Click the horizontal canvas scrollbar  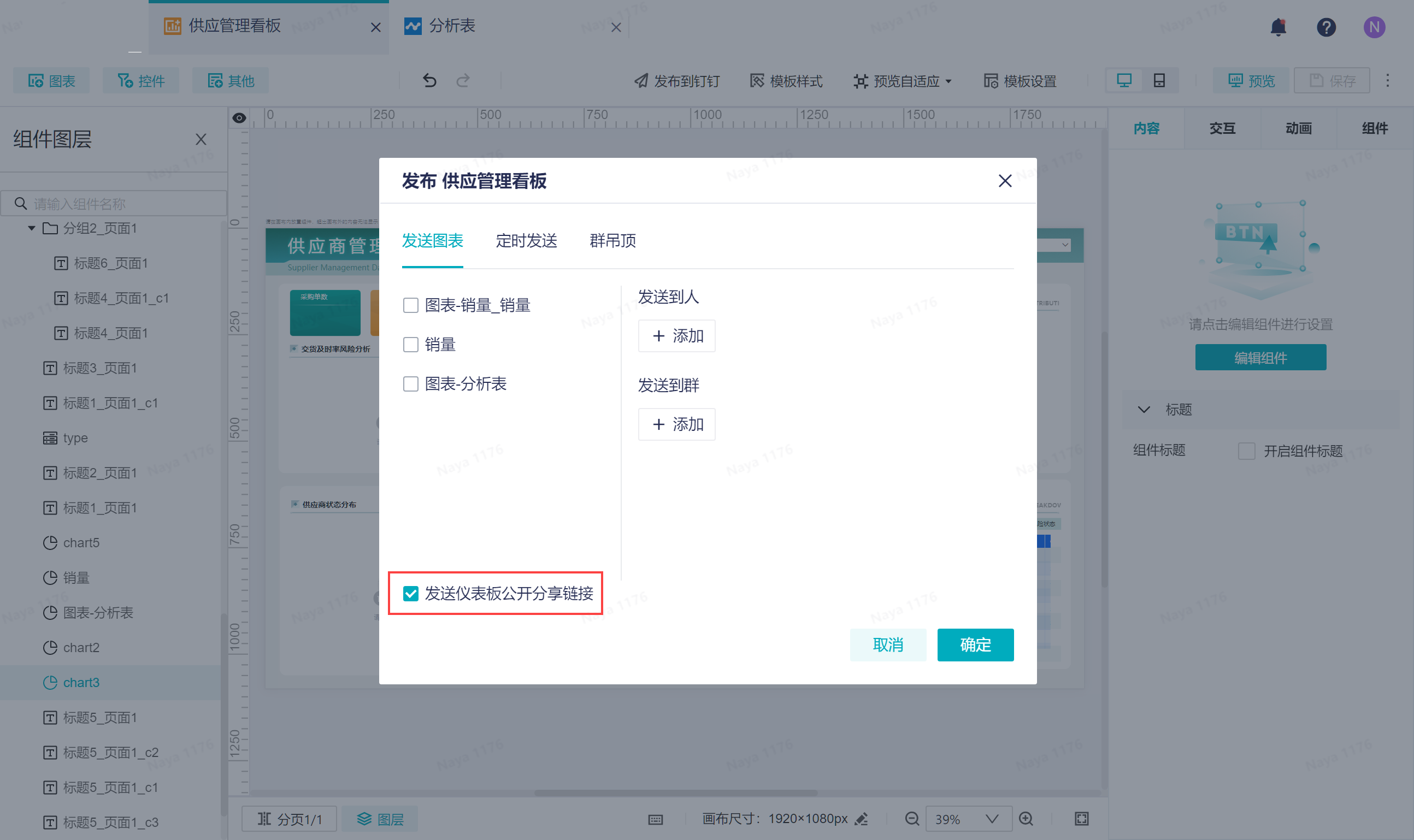click(x=675, y=793)
